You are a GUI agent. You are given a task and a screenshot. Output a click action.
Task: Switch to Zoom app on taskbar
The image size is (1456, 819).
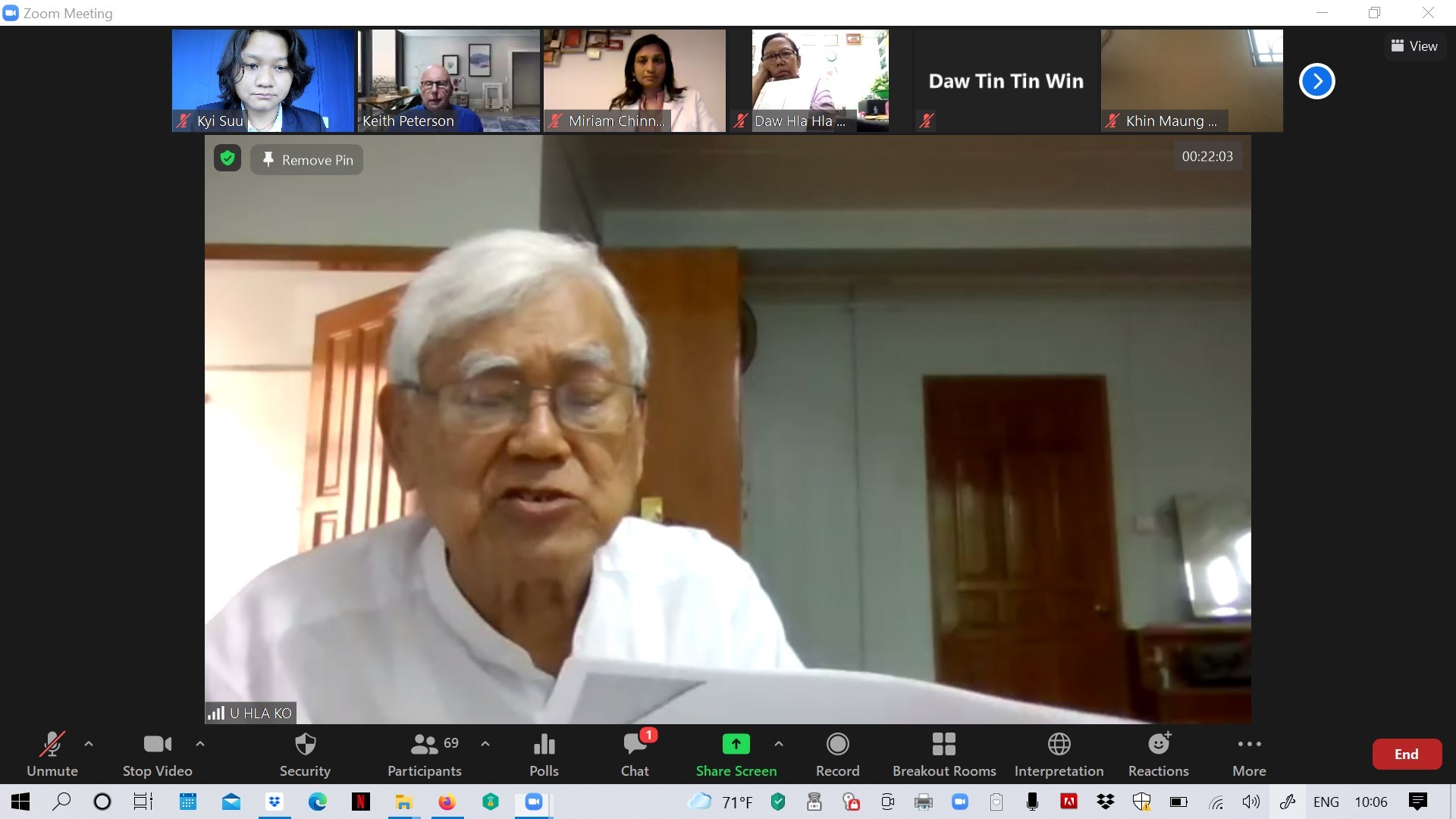tap(534, 802)
